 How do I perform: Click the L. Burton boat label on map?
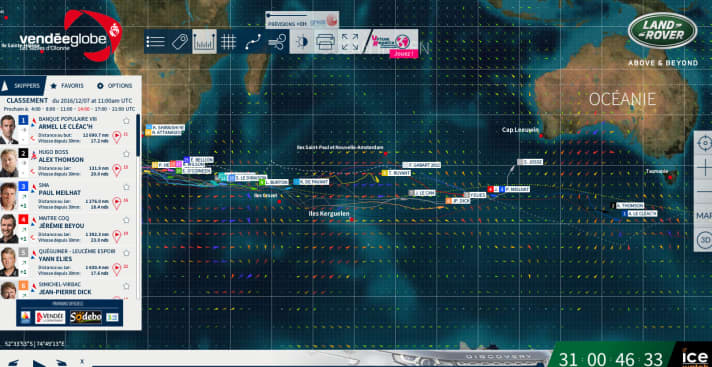point(274,182)
